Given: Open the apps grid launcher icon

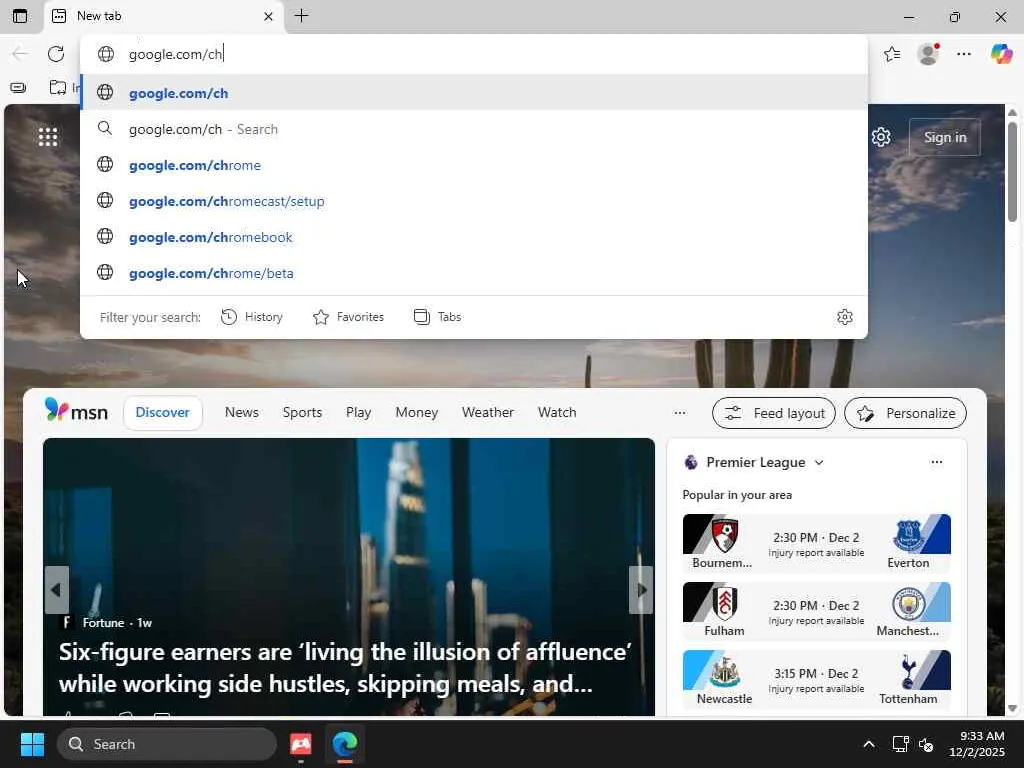Looking at the screenshot, I should (48, 137).
